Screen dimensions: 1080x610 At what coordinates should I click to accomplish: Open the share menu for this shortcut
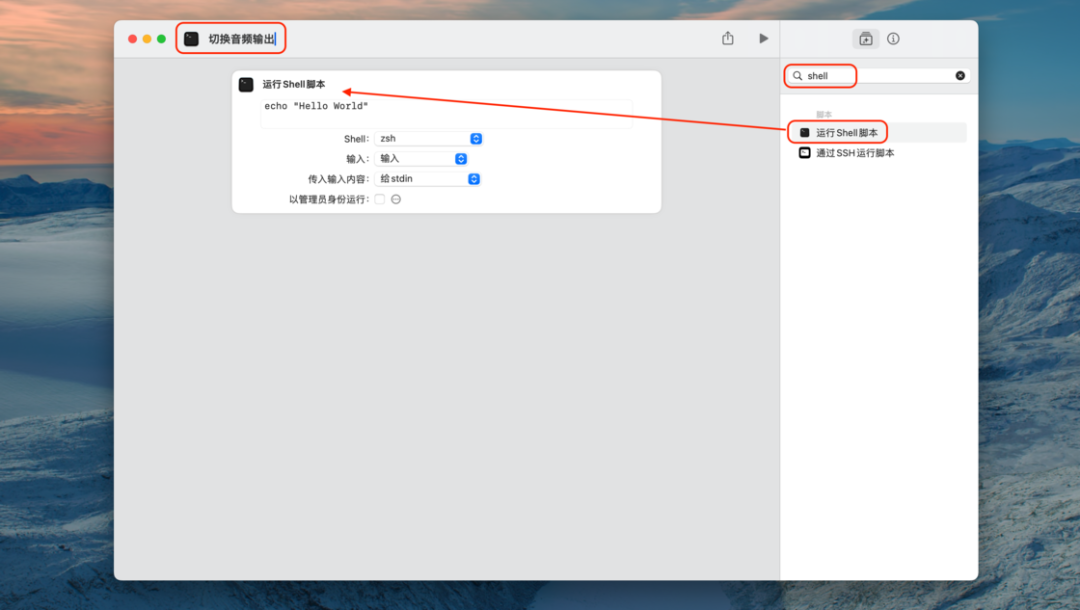pyautogui.click(x=728, y=39)
